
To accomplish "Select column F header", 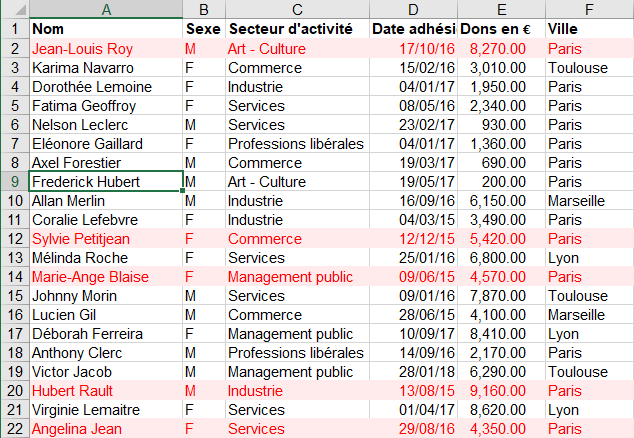I will click(x=589, y=9).
